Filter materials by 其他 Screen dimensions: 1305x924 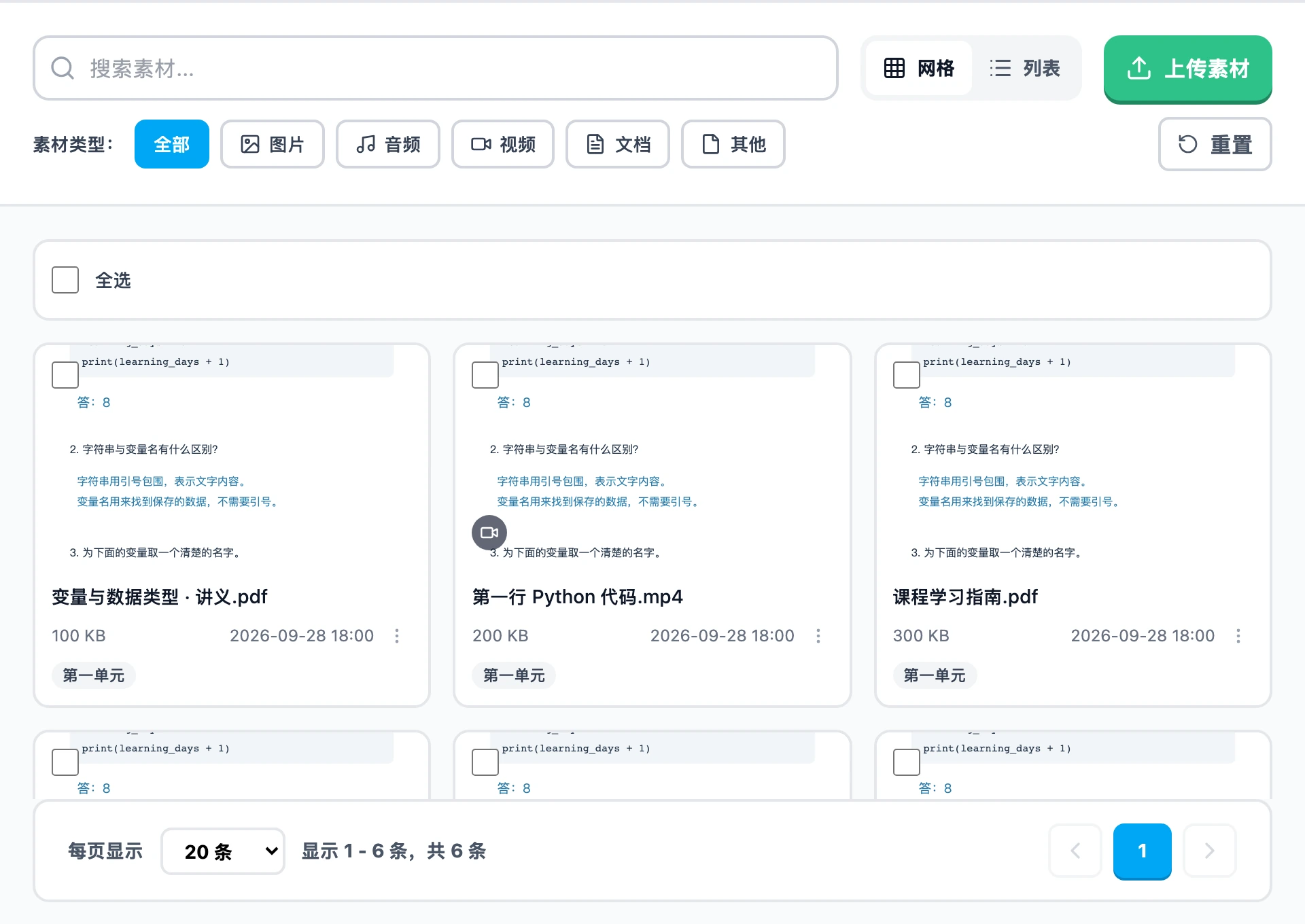click(733, 144)
